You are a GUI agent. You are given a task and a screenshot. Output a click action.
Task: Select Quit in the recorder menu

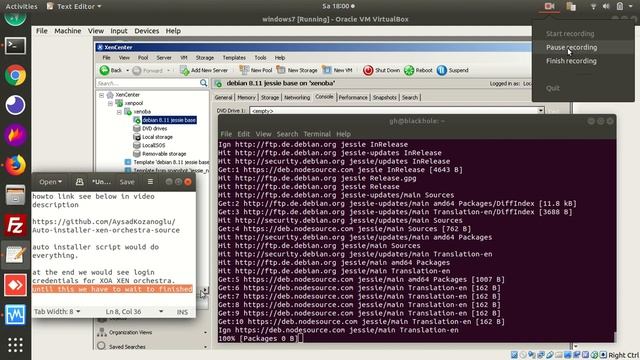553,88
